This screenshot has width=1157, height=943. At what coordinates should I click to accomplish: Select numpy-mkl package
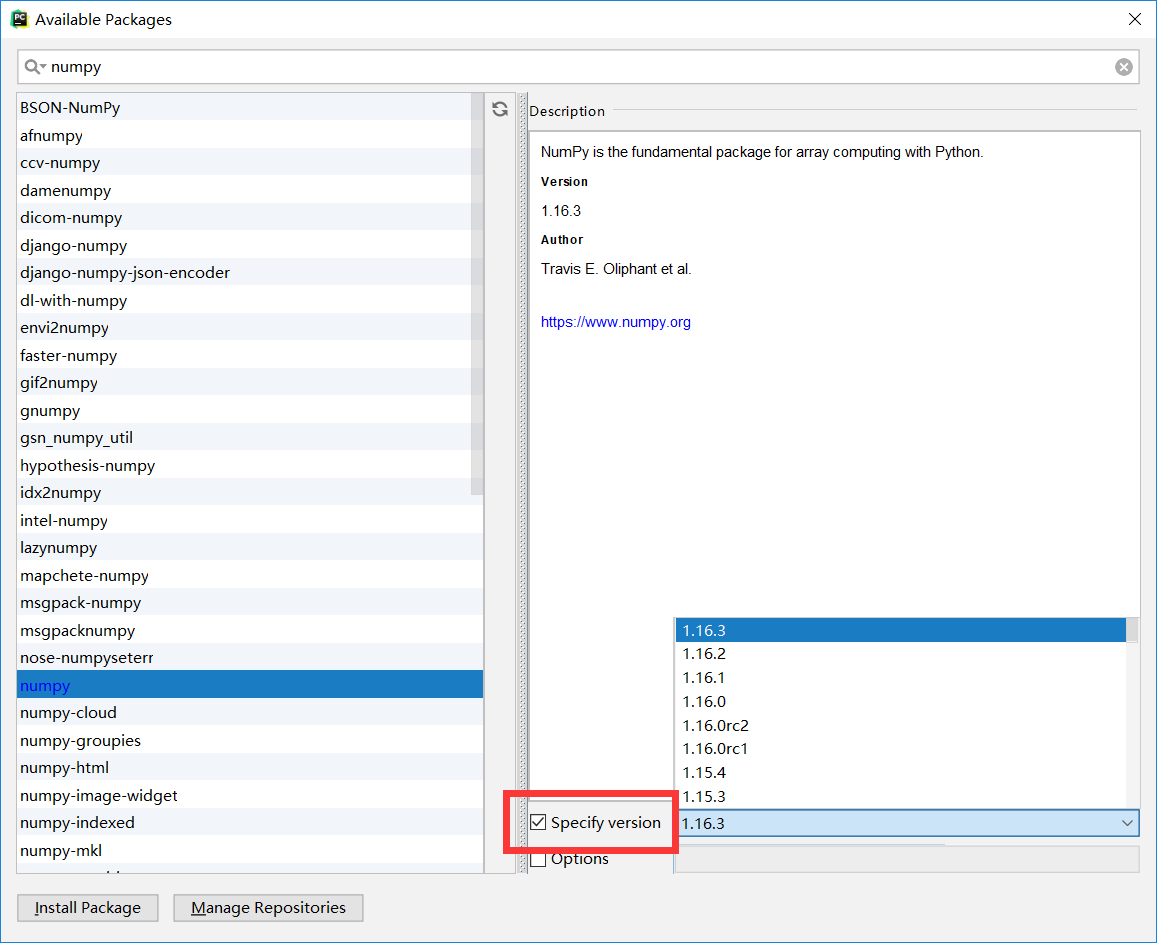click(x=250, y=850)
